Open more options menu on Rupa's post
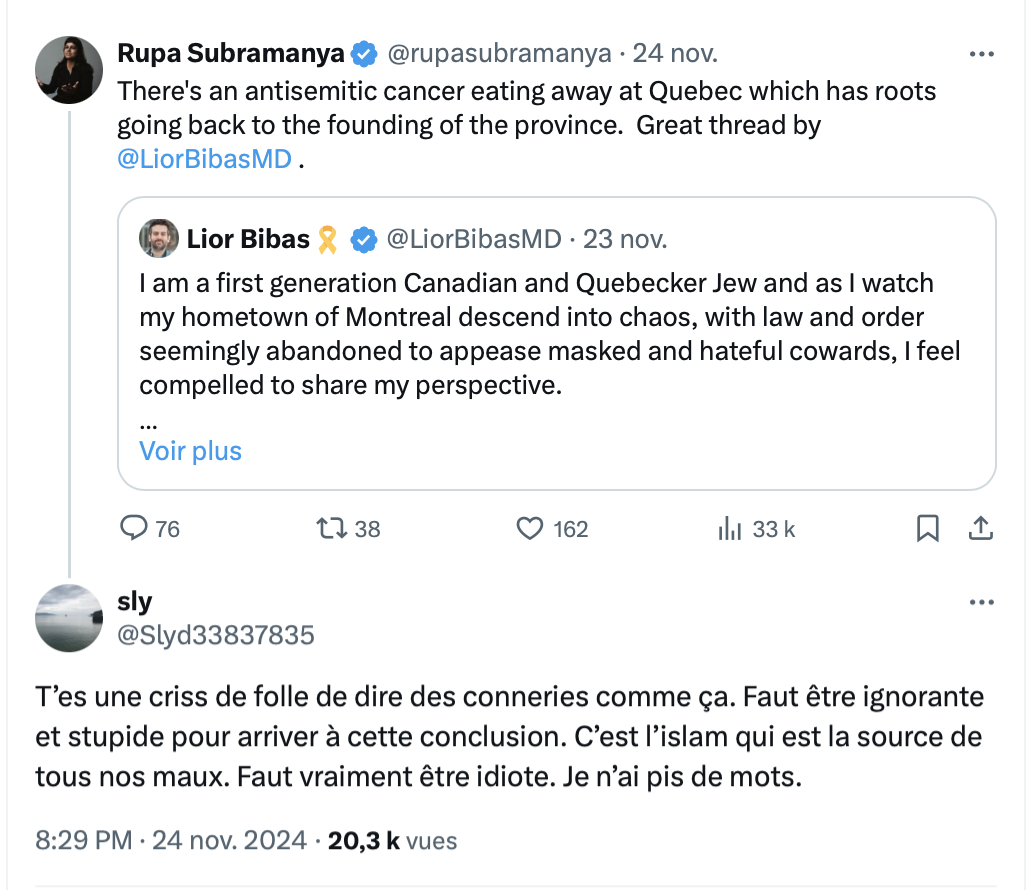This screenshot has height=890, width=1034. click(982, 53)
